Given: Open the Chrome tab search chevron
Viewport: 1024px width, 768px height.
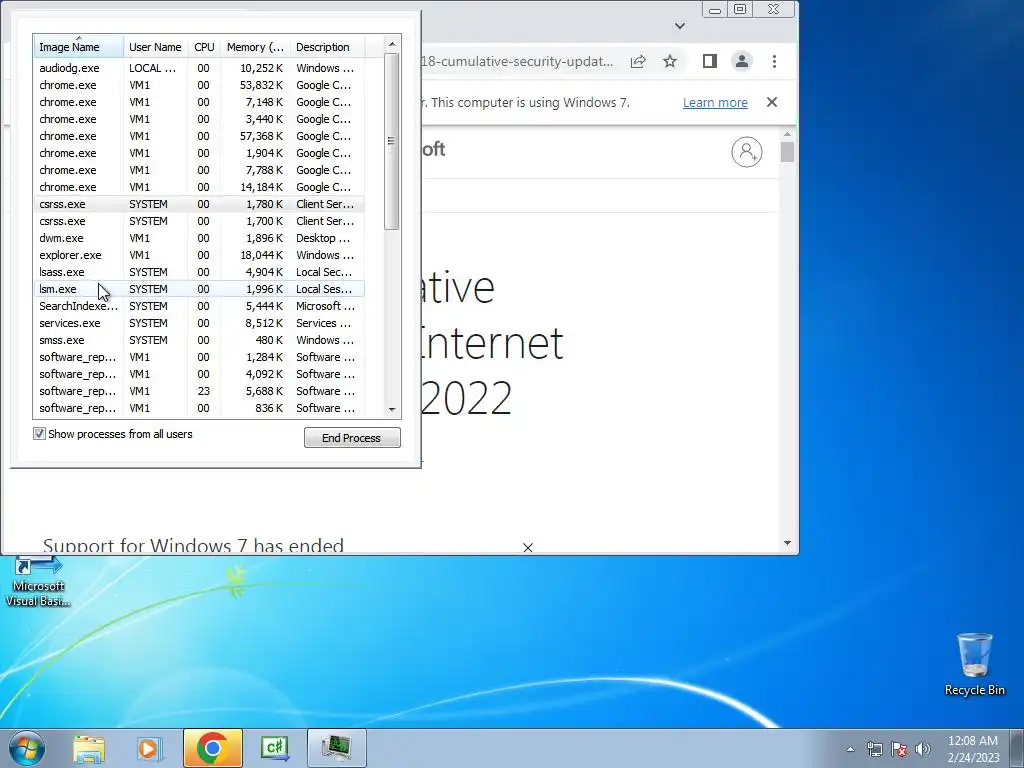Looking at the screenshot, I should point(680,25).
